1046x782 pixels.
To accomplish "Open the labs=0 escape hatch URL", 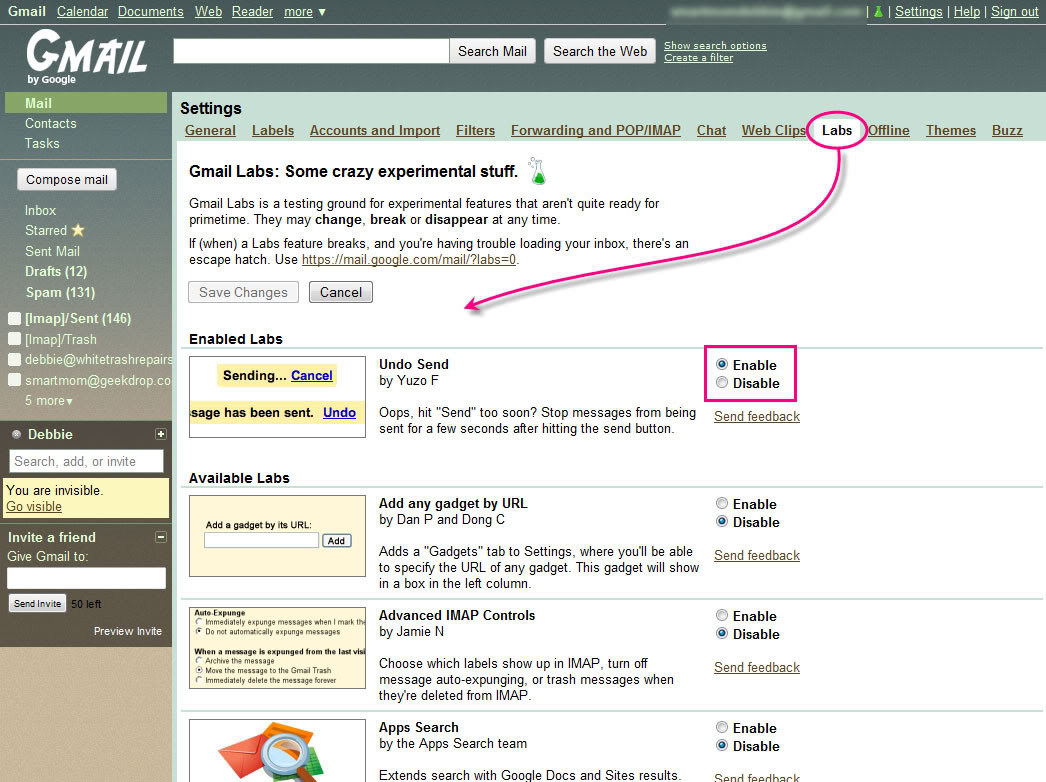I will (409, 260).
